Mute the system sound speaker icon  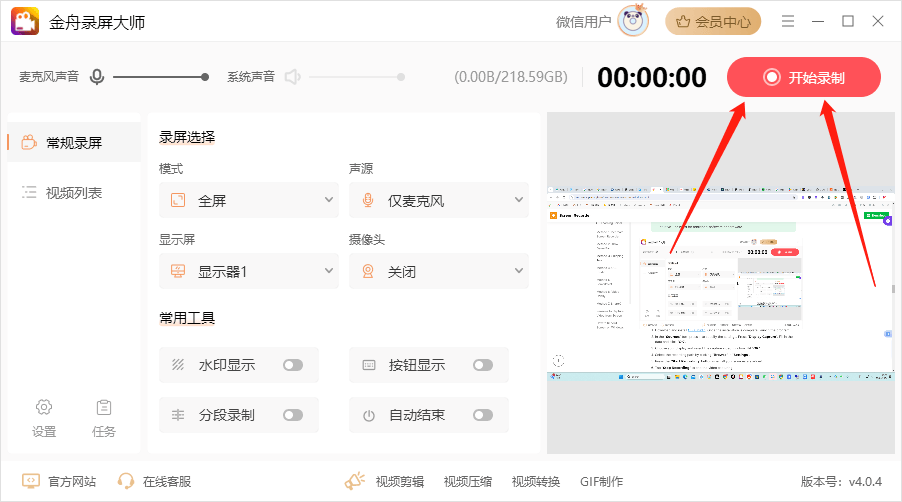click(x=293, y=76)
